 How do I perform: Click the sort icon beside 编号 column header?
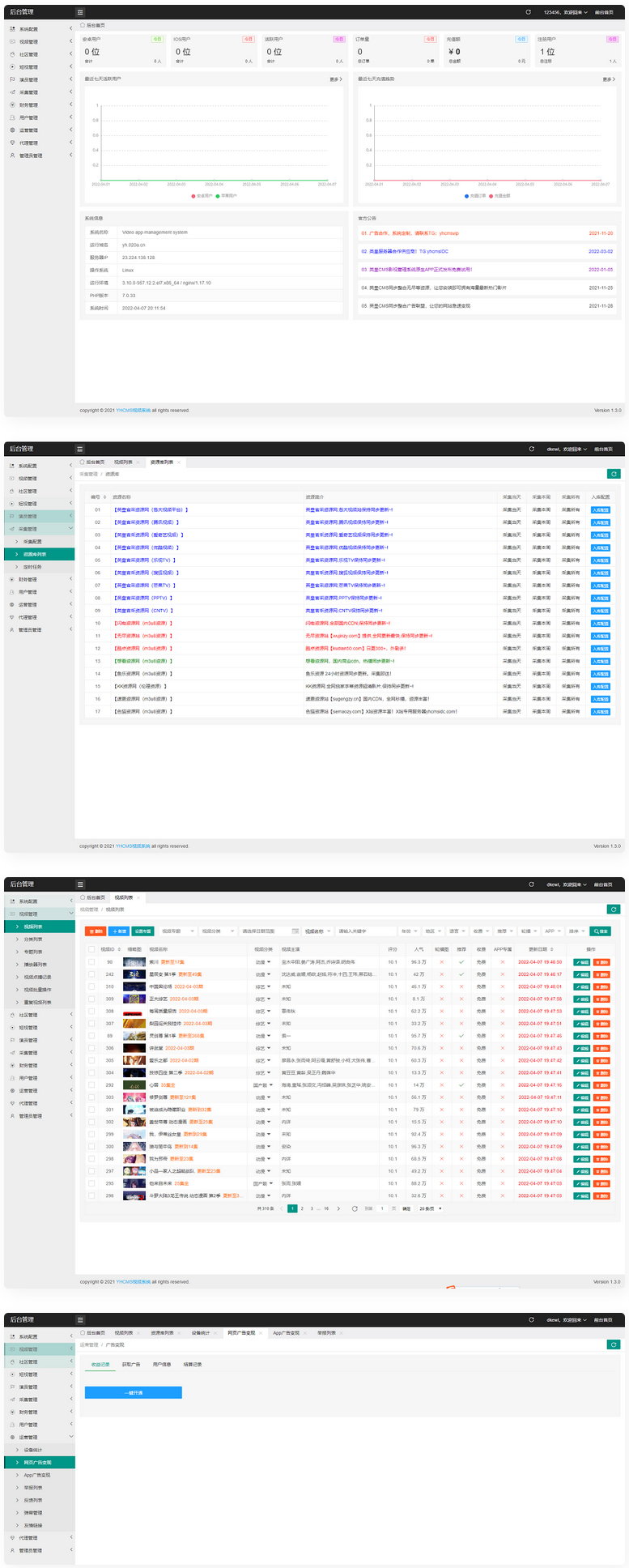pyautogui.click(x=104, y=497)
